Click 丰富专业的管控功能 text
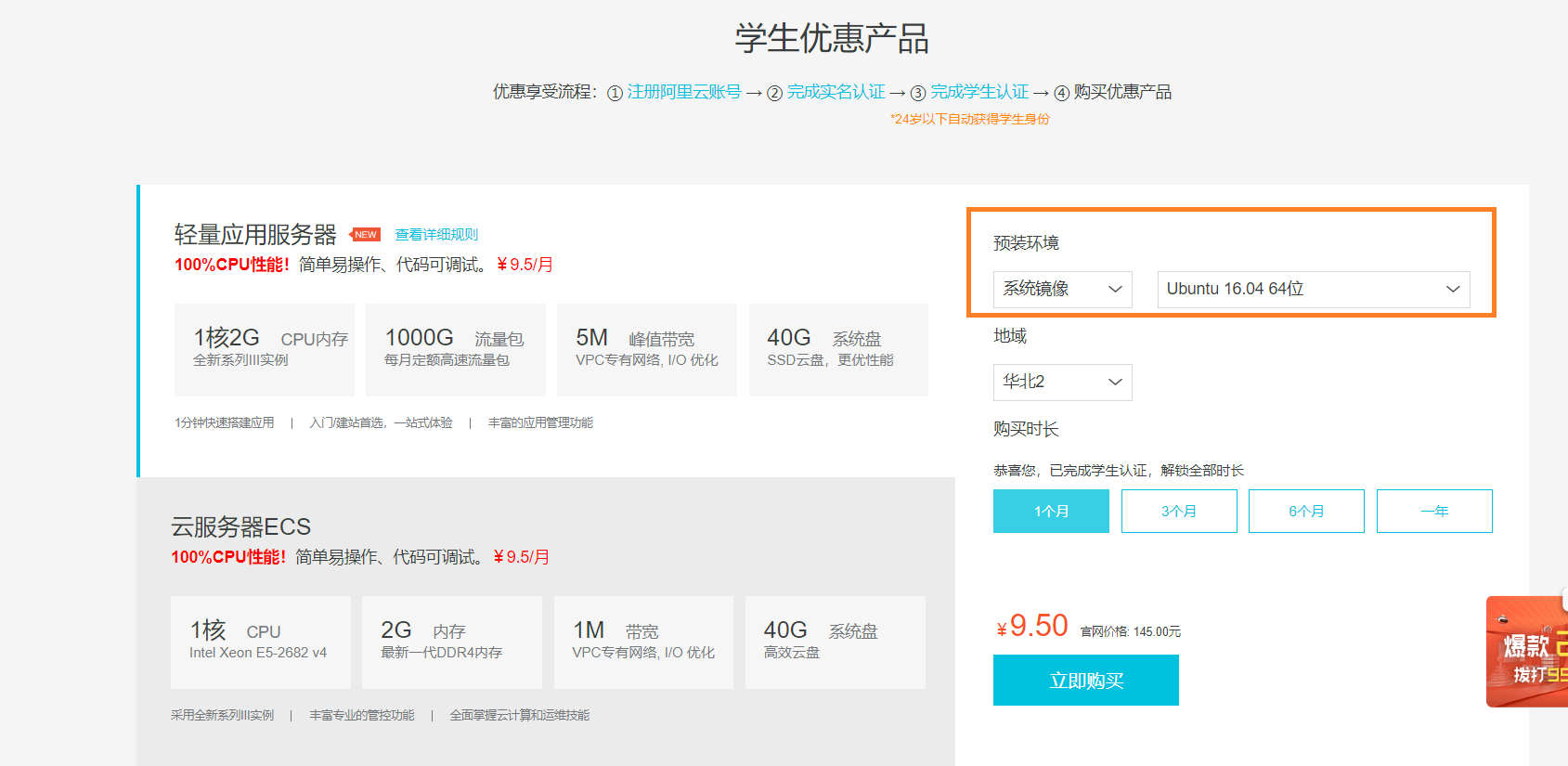 click(362, 715)
